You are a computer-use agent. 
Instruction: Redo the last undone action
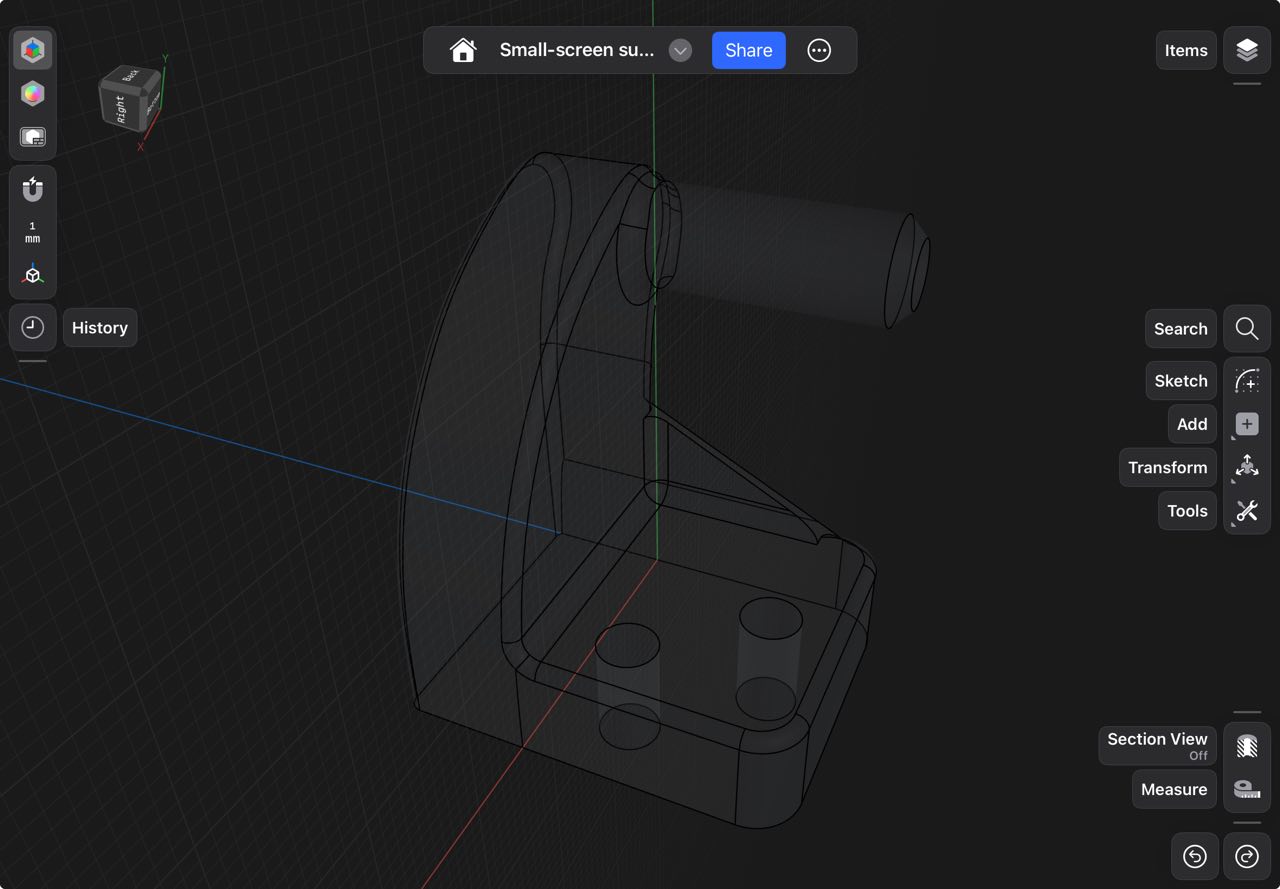pyautogui.click(x=1246, y=856)
